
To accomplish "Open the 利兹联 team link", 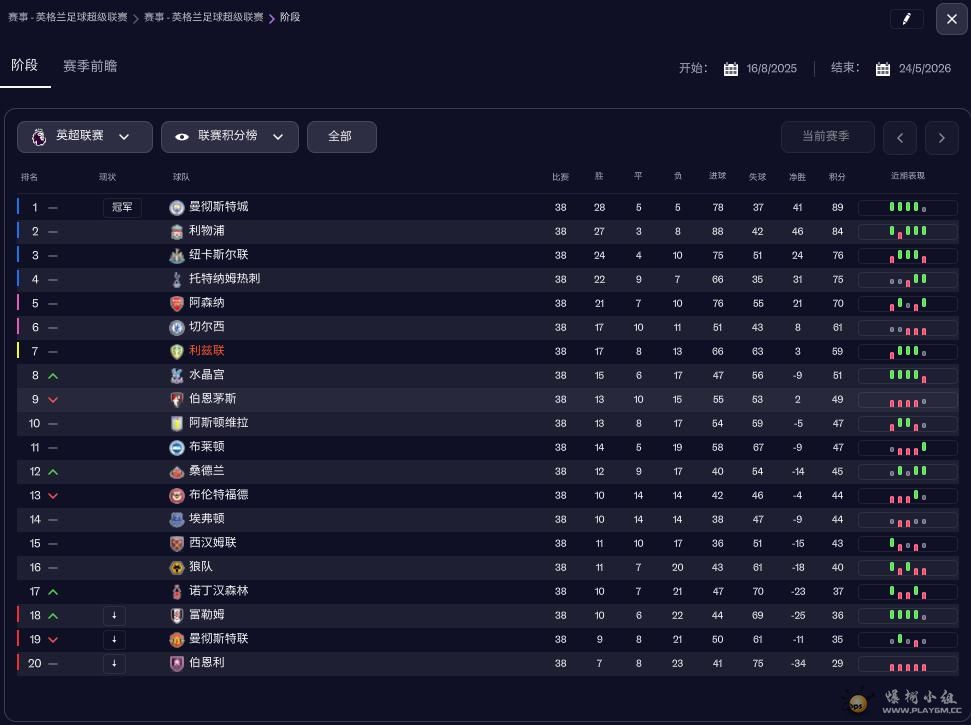I will 207,351.
